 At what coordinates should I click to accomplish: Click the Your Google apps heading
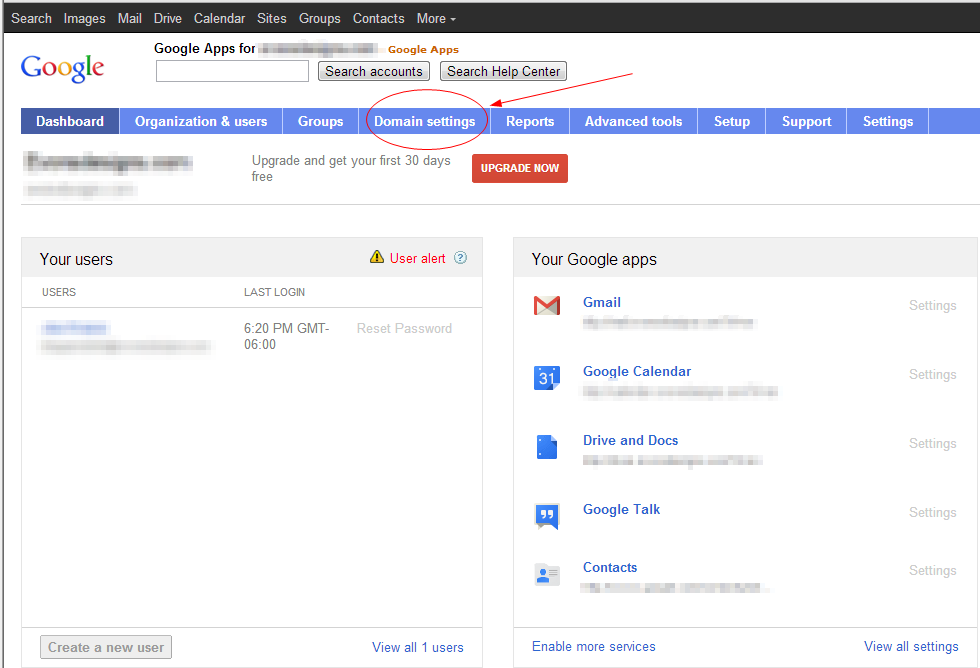pos(594,259)
